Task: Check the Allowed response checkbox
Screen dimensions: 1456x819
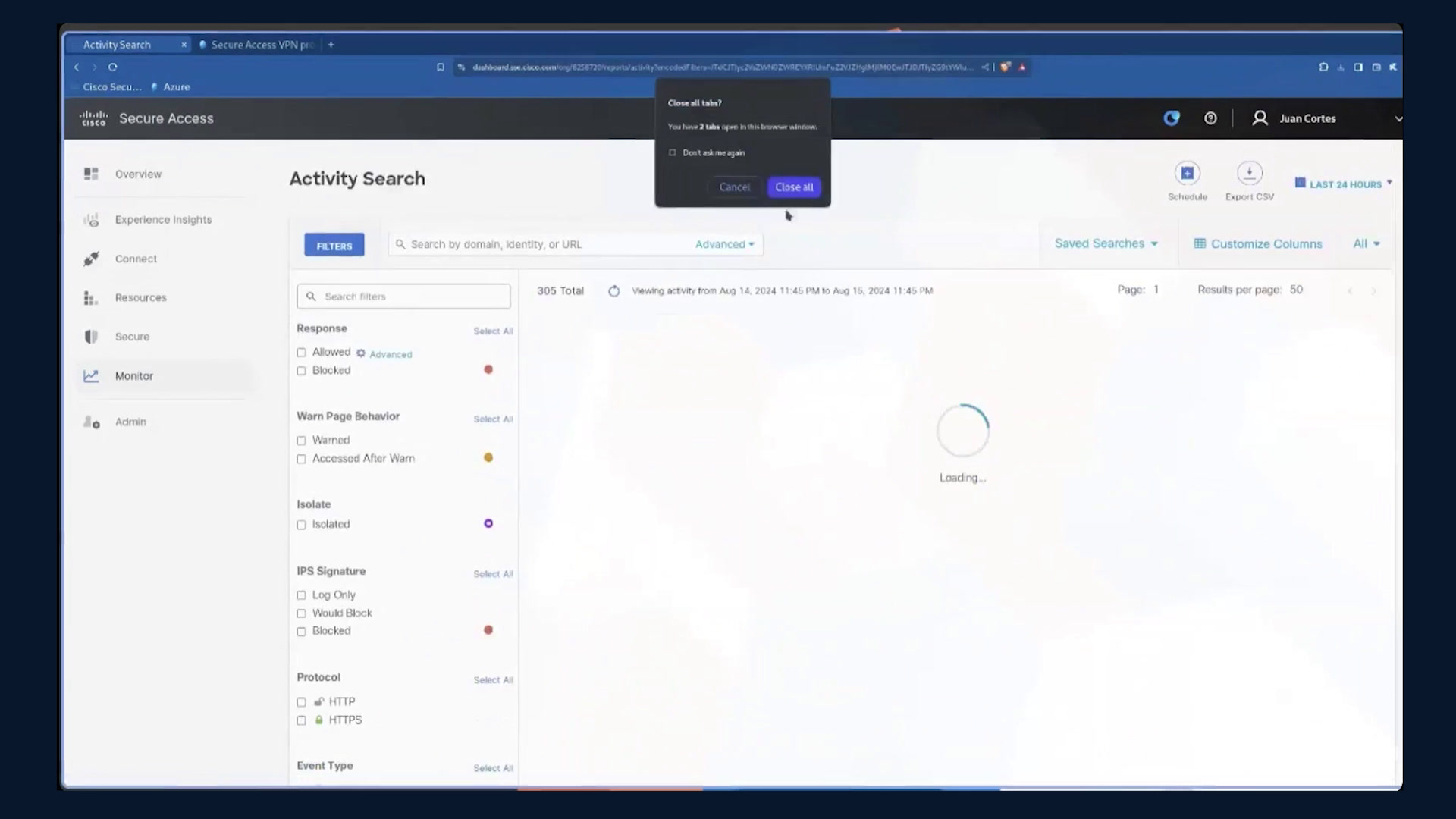Action: pos(301,353)
